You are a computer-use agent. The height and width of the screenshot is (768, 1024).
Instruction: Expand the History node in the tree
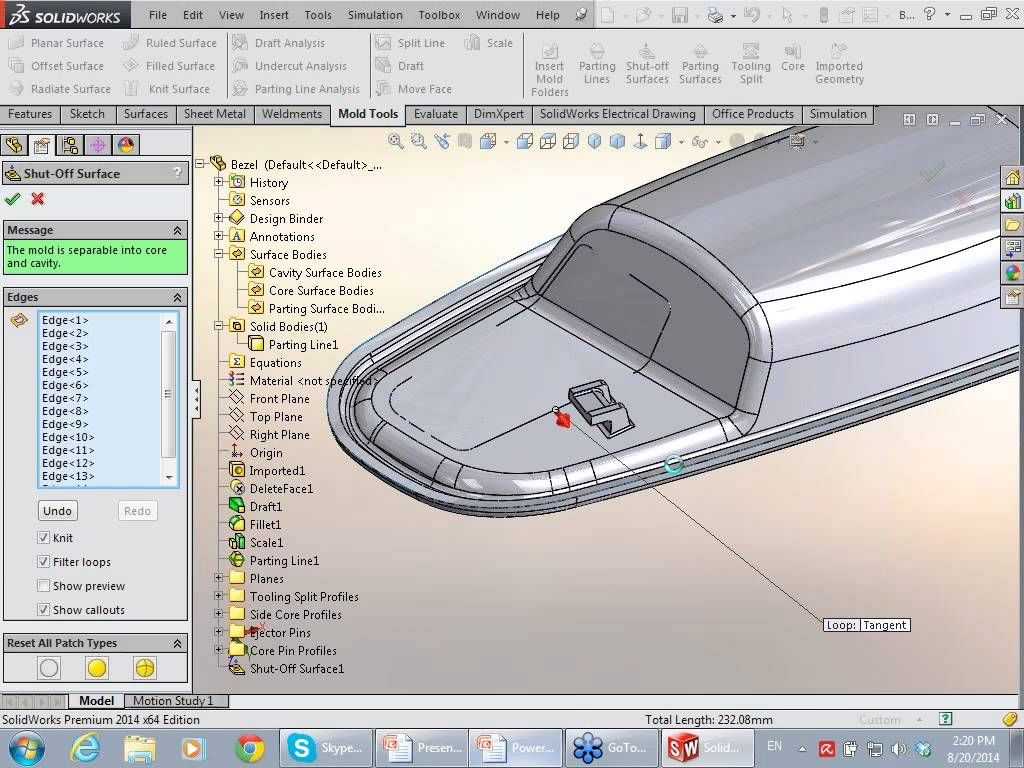click(219, 183)
